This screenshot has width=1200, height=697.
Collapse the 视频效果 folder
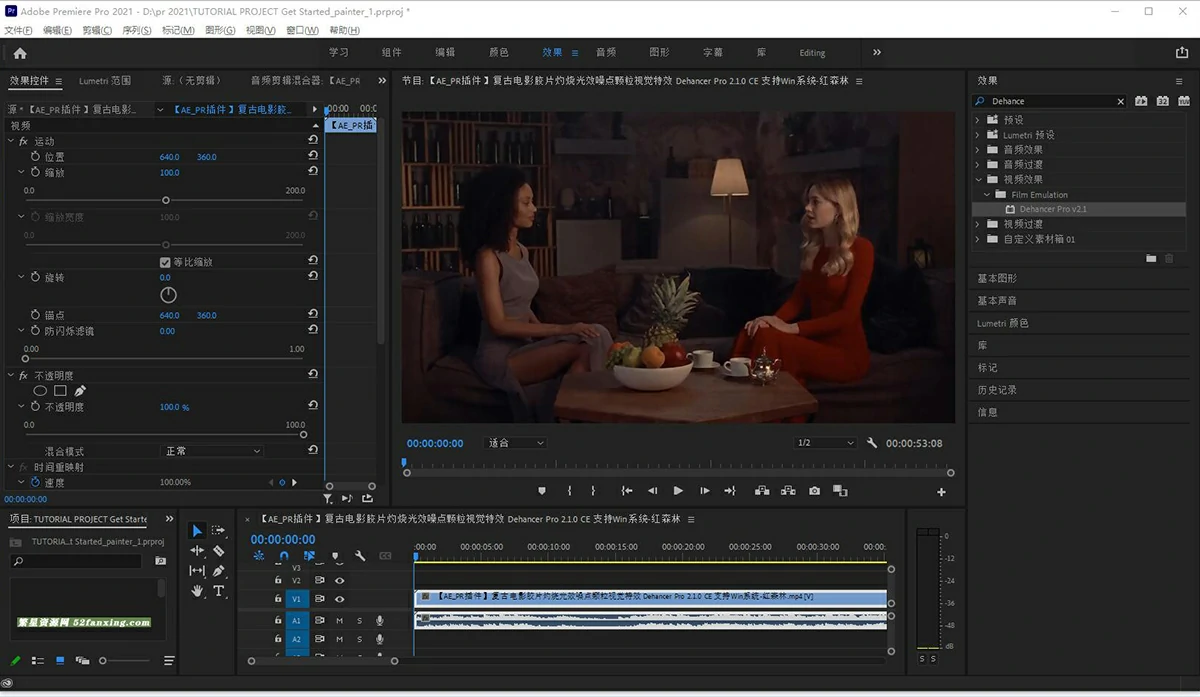click(978, 180)
